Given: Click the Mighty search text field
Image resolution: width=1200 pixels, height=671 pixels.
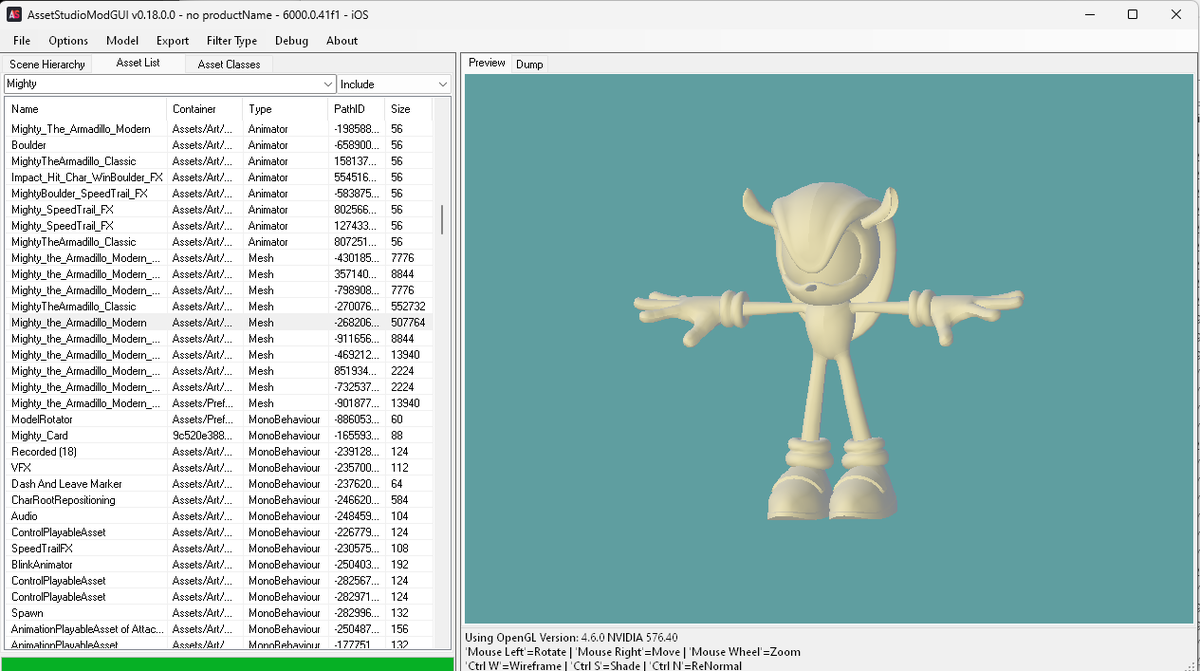Looking at the screenshot, I should tap(163, 84).
